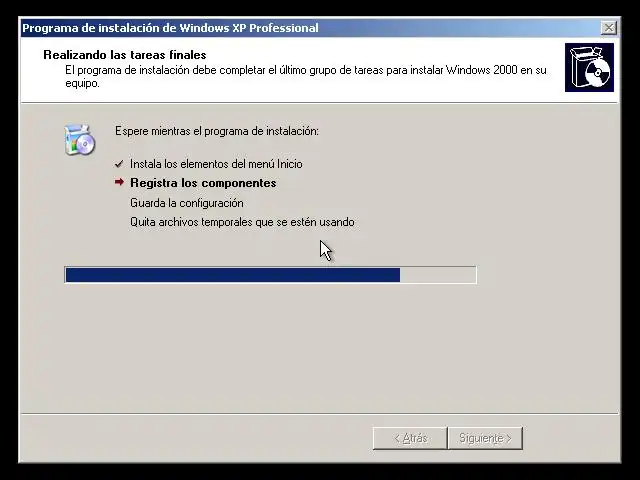Click the Siguiente next button
Image resolution: width=640 pixels, height=480 pixels.
pyautogui.click(x=485, y=438)
